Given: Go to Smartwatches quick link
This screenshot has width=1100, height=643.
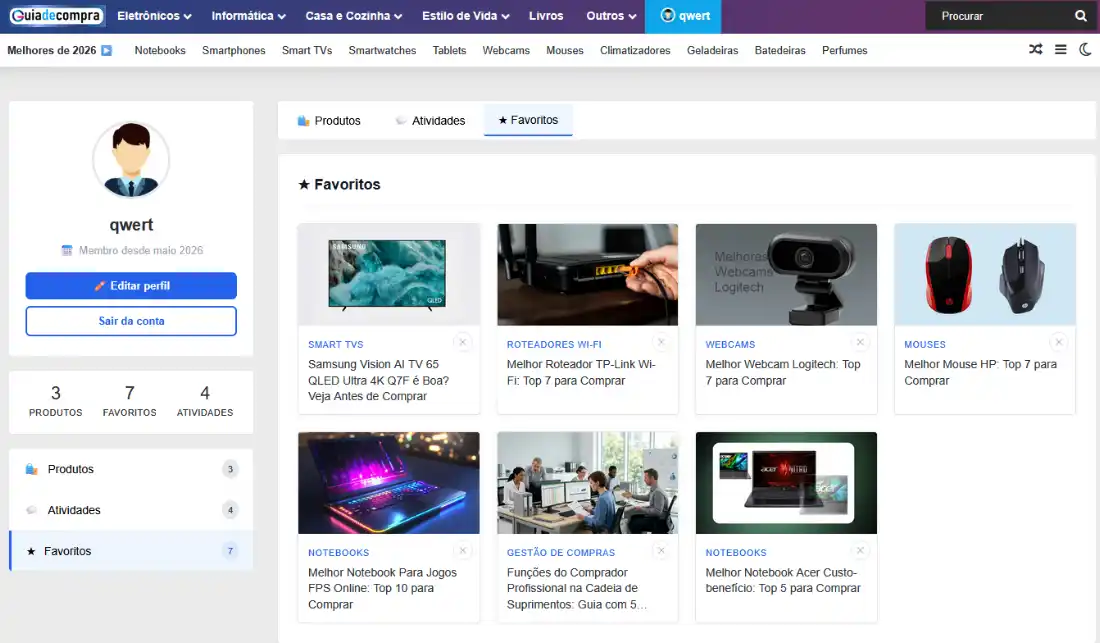Looking at the screenshot, I should [382, 50].
